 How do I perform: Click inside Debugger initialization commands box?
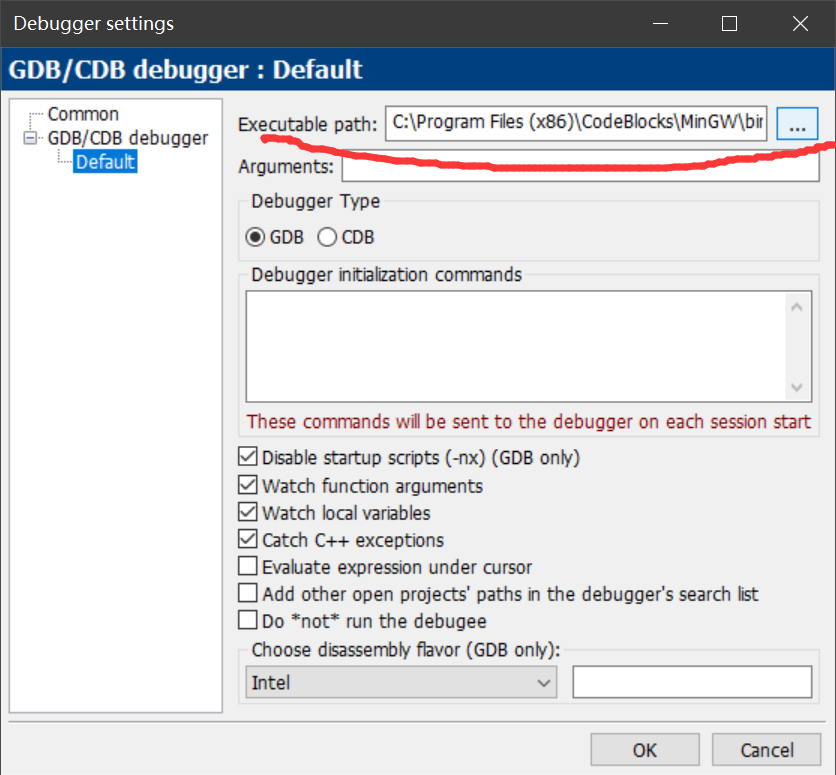[515, 346]
